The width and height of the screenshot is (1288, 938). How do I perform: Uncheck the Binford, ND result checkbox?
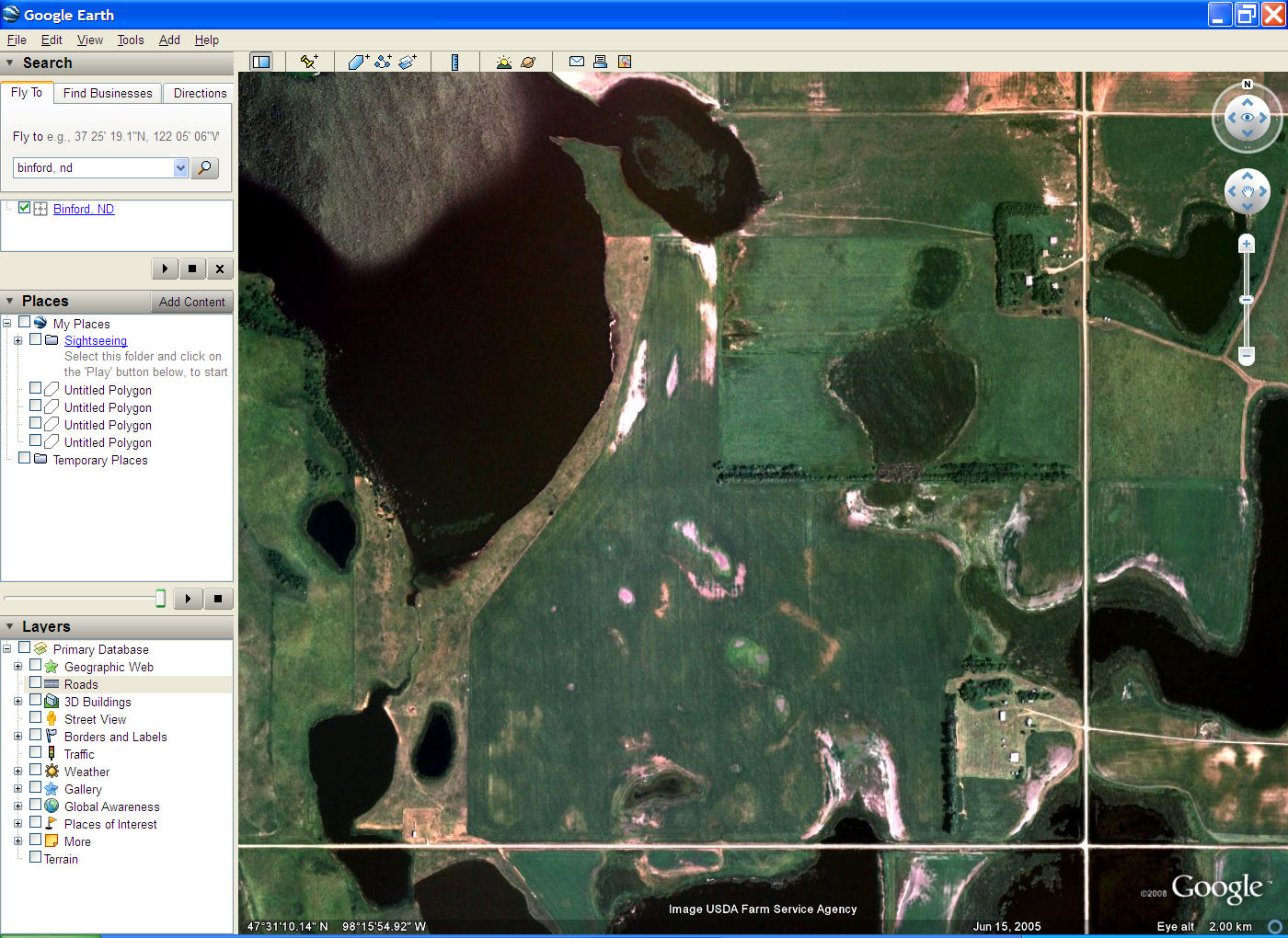25,208
